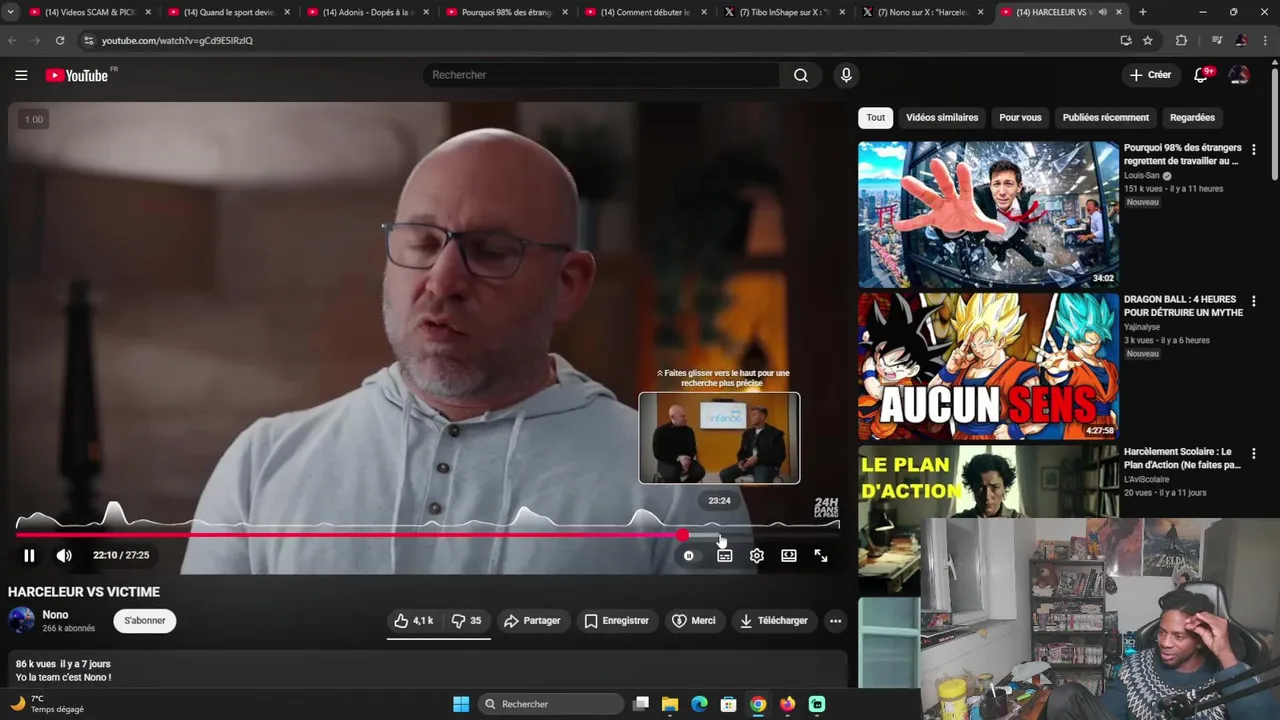Switch to Comment débuter browser tab
This screenshot has height=720, width=1280.
click(645, 12)
